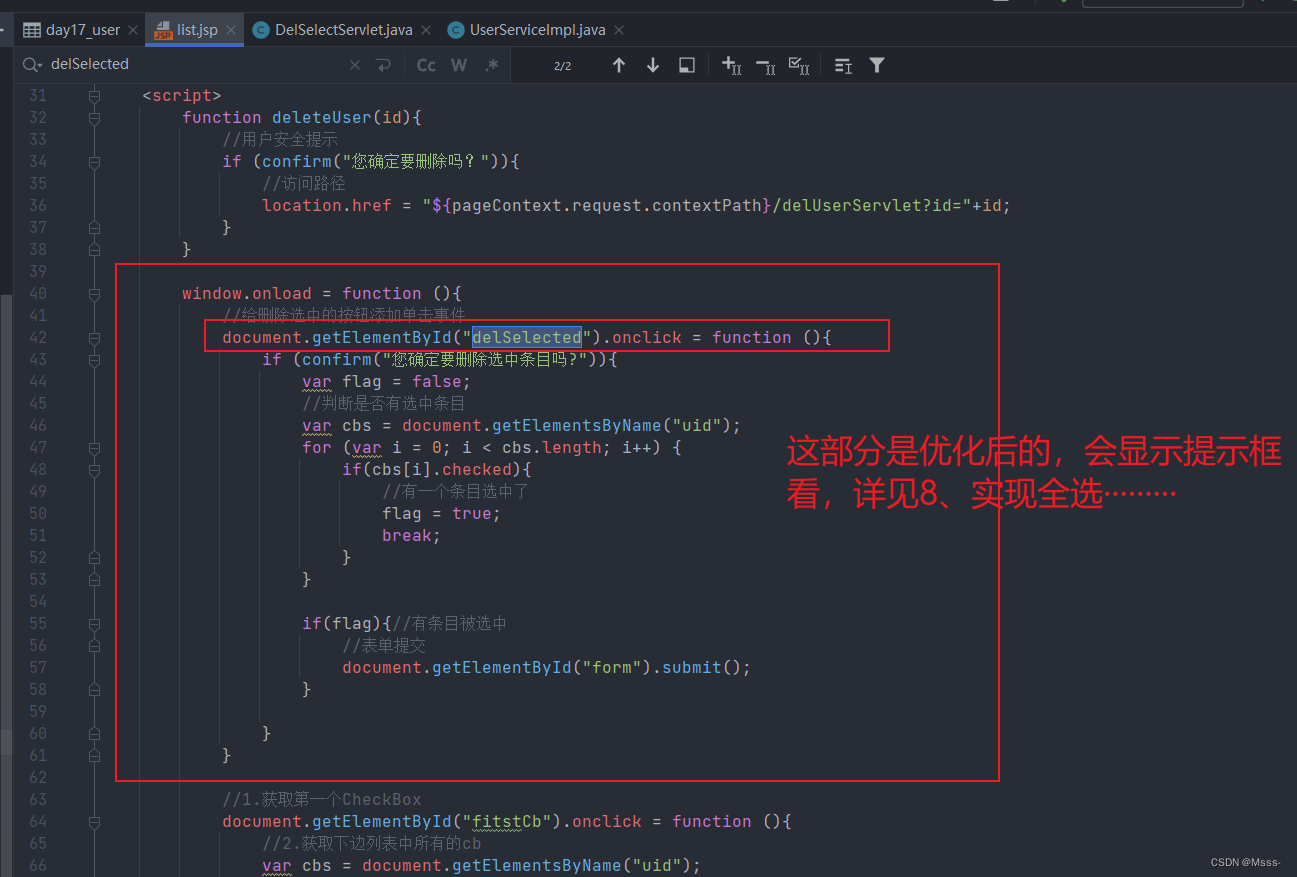
Task: Collapse onclick function at line 42
Action: (x=94, y=338)
